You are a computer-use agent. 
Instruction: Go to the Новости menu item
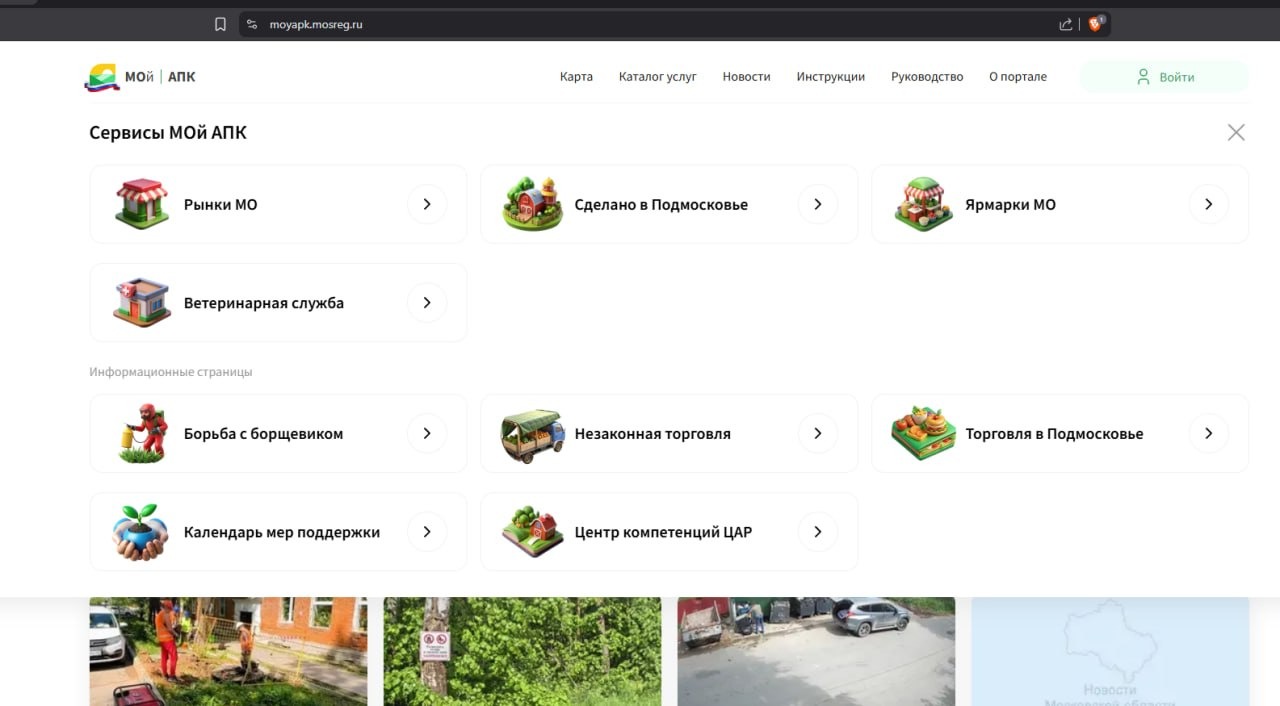coord(746,77)
